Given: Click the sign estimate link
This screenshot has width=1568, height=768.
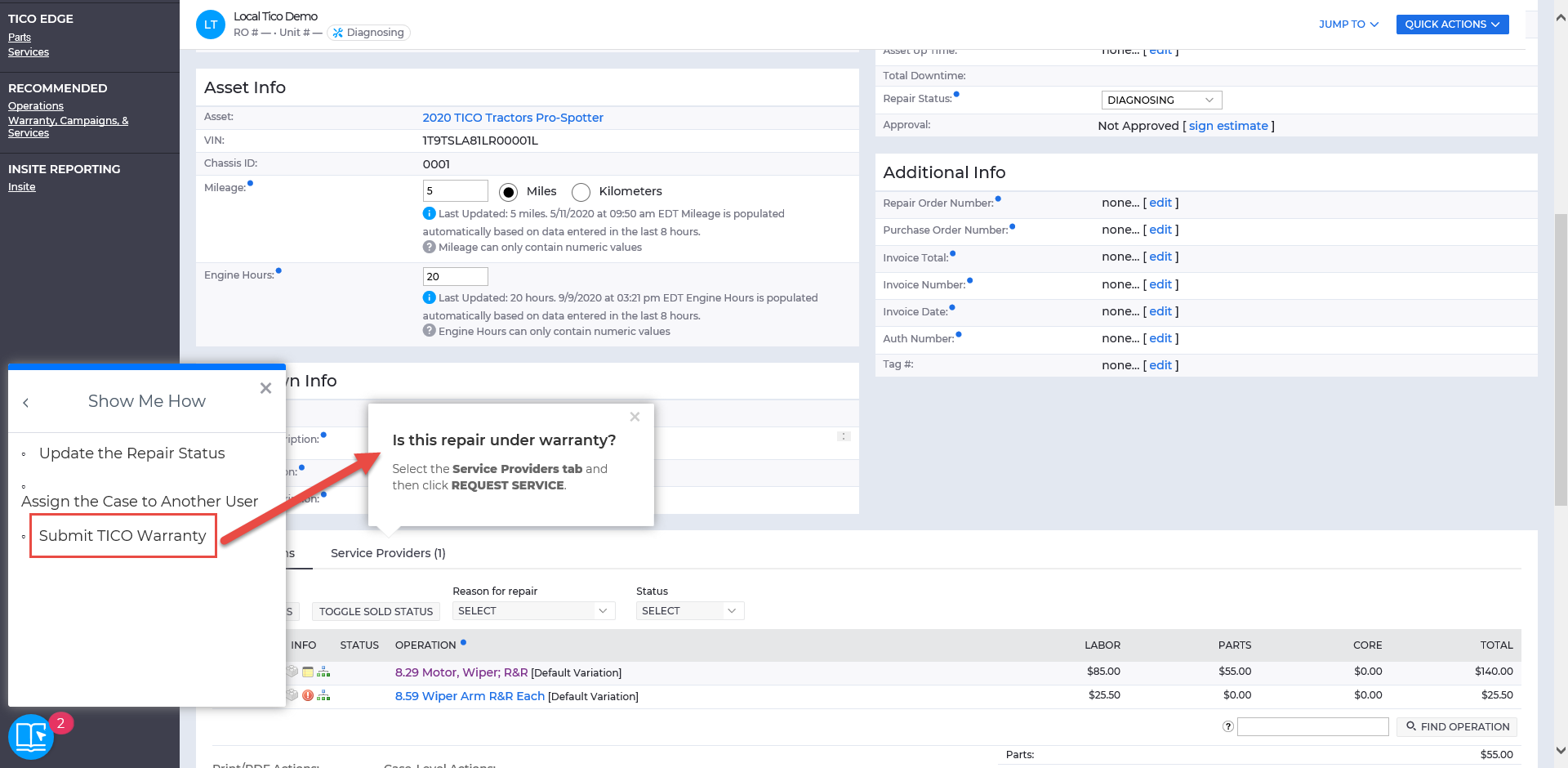Looking at the screenshot, I should pos(1228,126).
